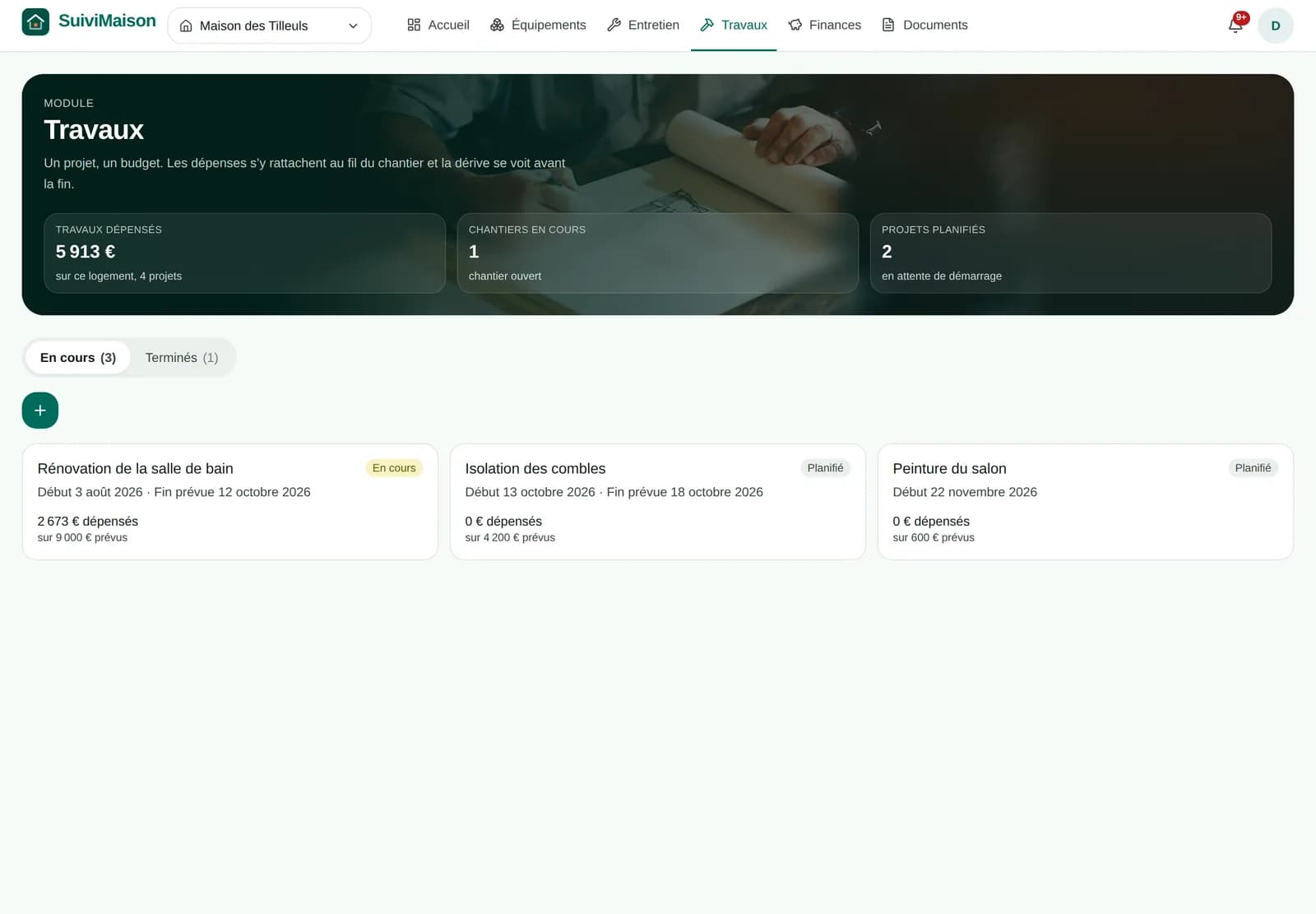Viewport: 1316px width, 914px height.
Task: Go to Documents
Action: (924, 26)
